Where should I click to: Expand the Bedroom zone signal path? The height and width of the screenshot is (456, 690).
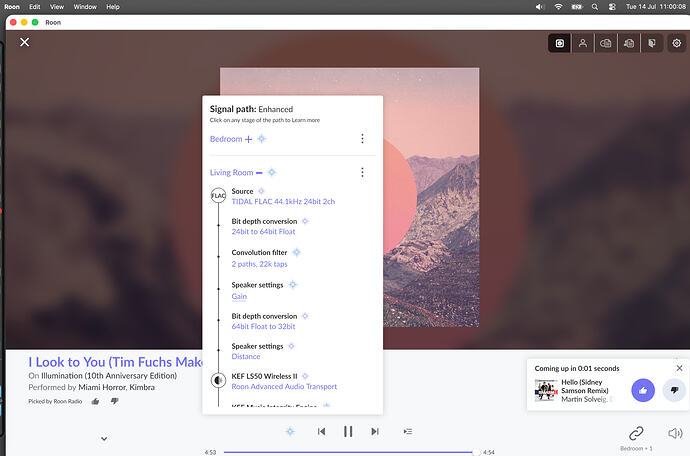(x=249, y=139)
